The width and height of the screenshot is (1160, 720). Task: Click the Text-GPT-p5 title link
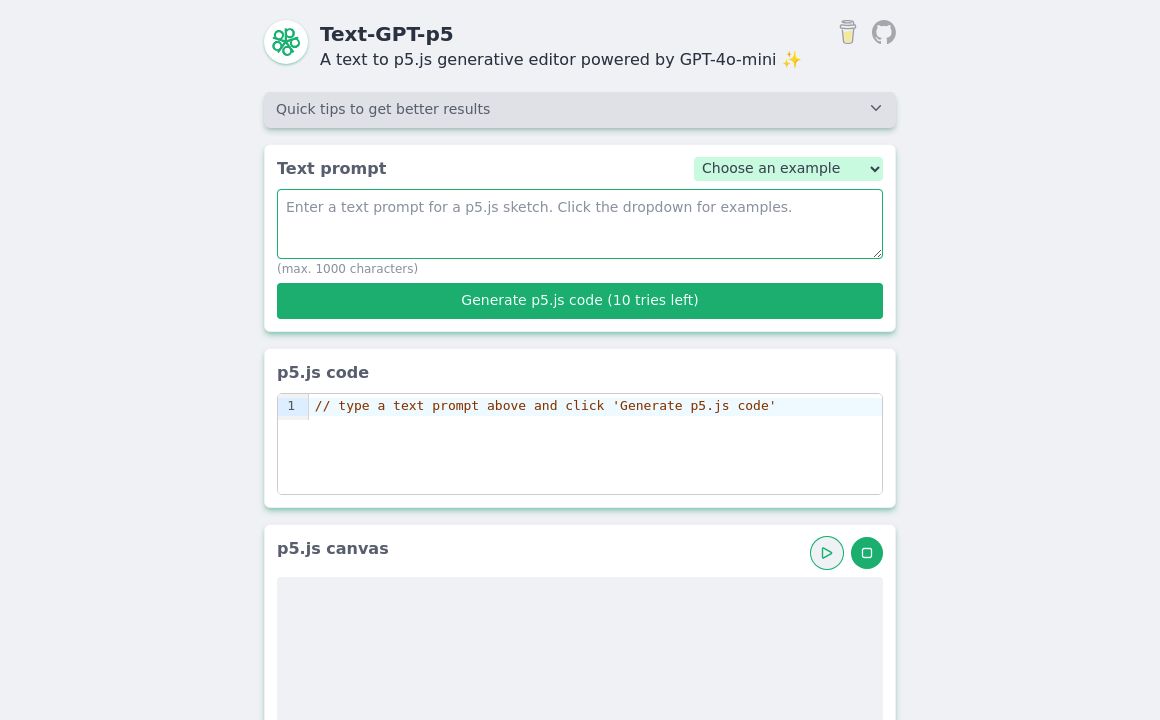pyautogui.click(x=387, y=34)
